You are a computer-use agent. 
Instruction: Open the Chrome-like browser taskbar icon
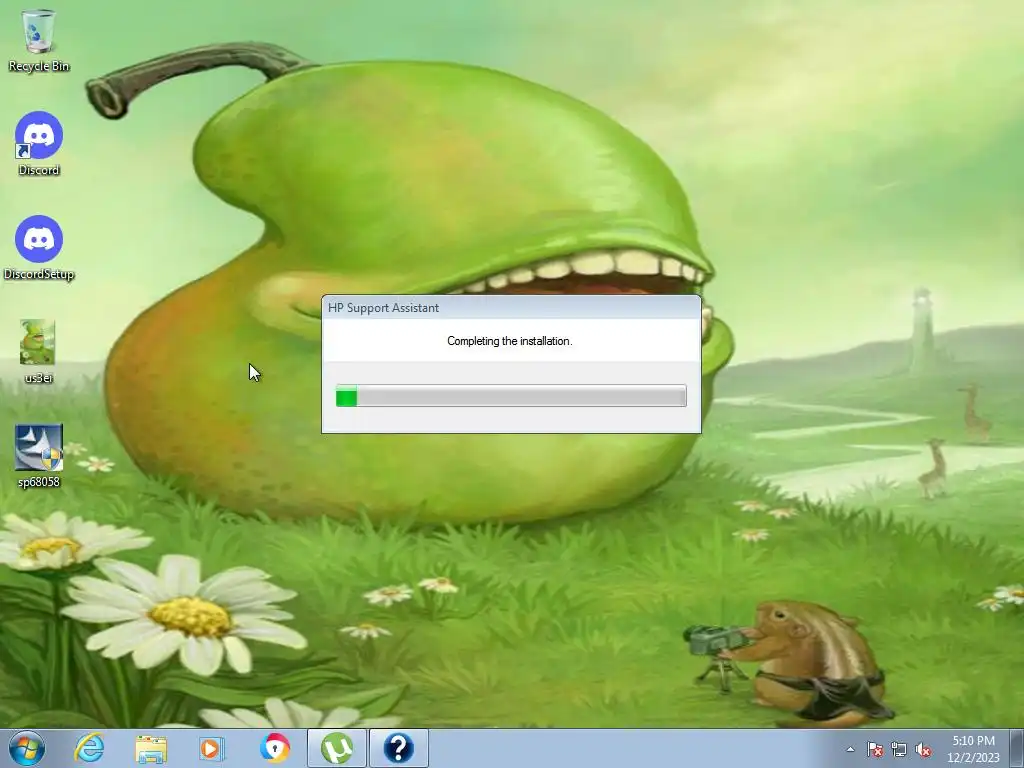pyautogui.click(x=274, y=748)
